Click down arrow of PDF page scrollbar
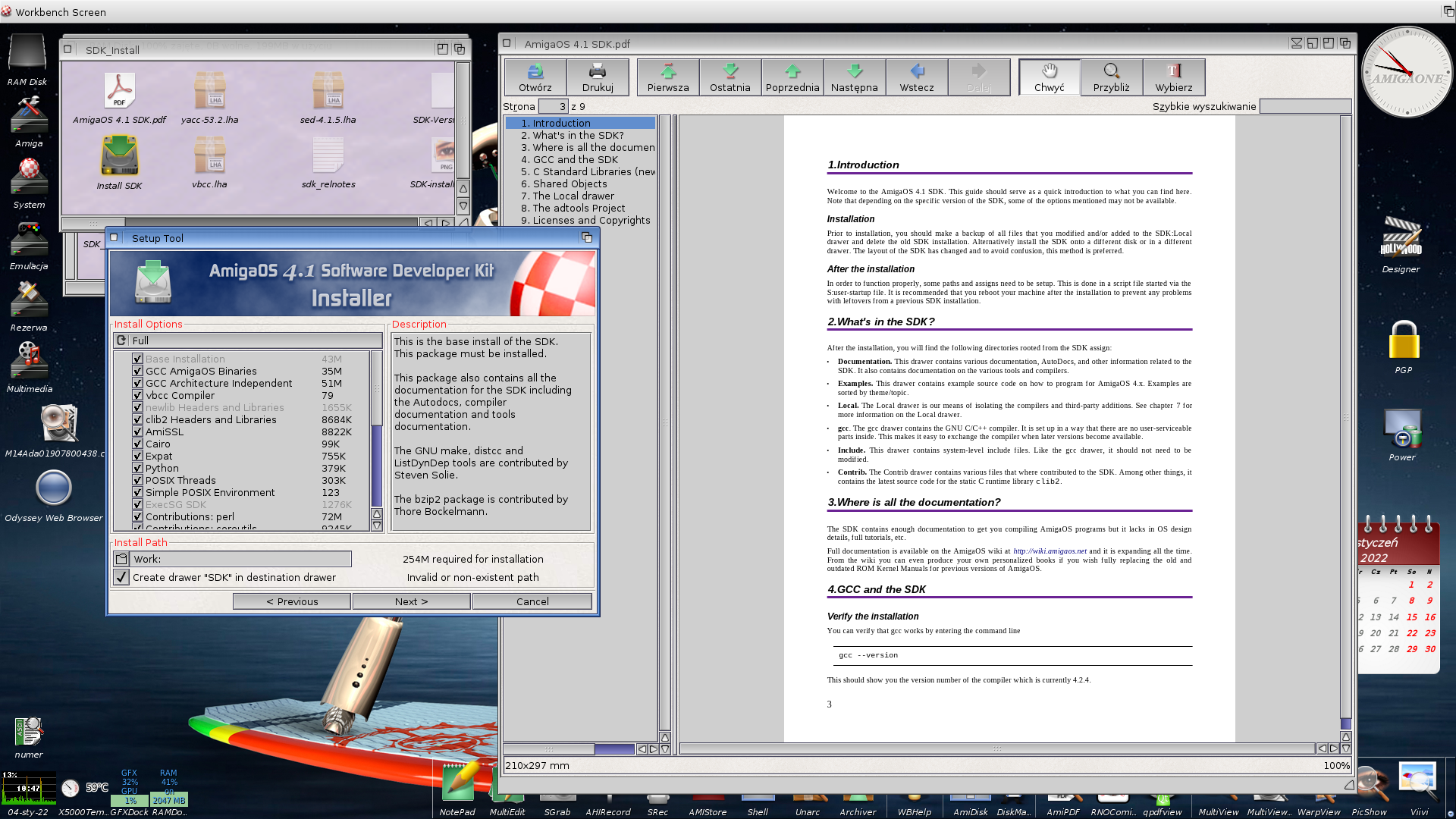Image resolution: width=1456 pixels, height=819 pixels. [x=1346, y=748]
